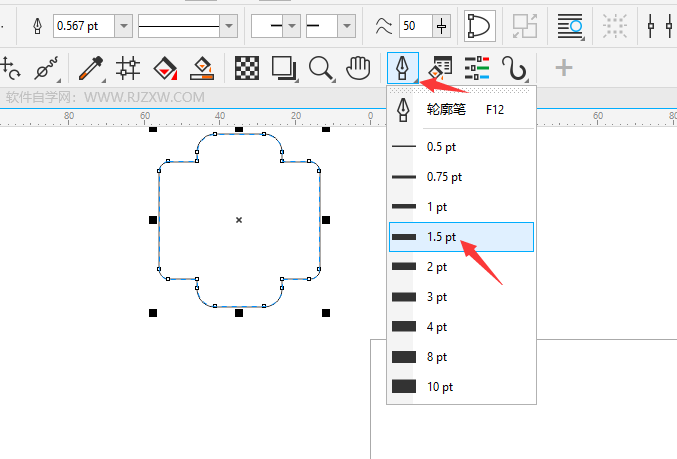Click the align nodes icon
This screenshot has width=677, height=459.
click(661, 26)
